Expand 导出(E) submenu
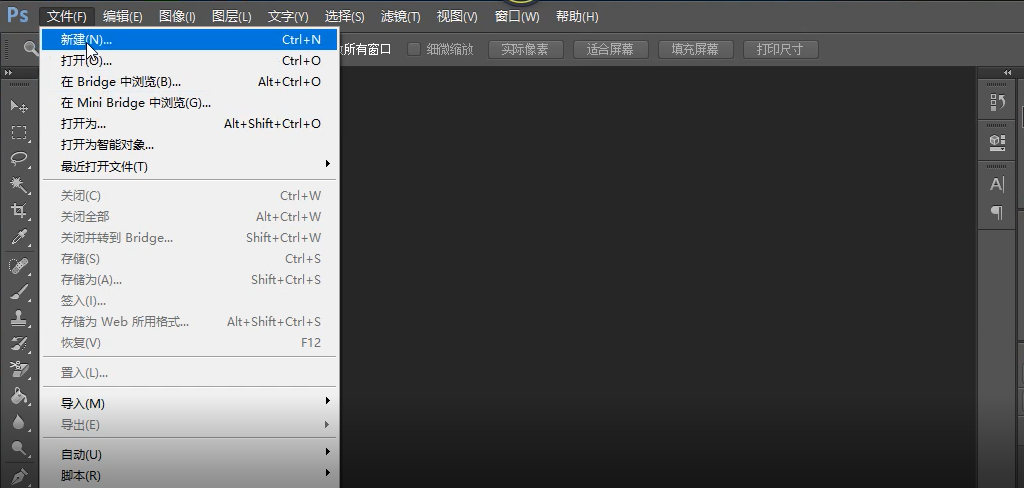 [189, 425]
